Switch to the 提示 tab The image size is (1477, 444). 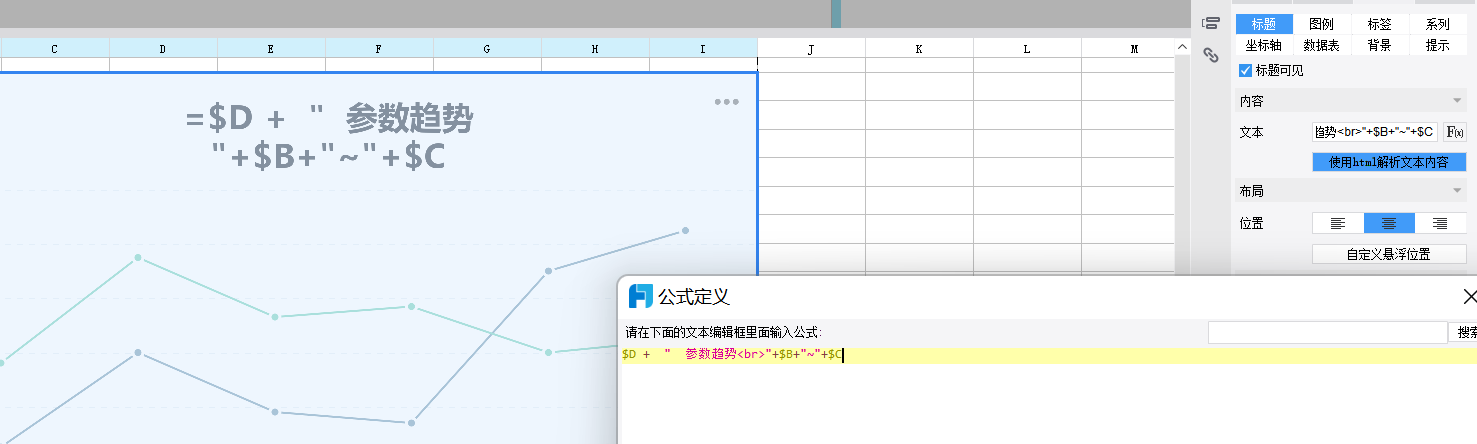click(x=1438, y=45)
